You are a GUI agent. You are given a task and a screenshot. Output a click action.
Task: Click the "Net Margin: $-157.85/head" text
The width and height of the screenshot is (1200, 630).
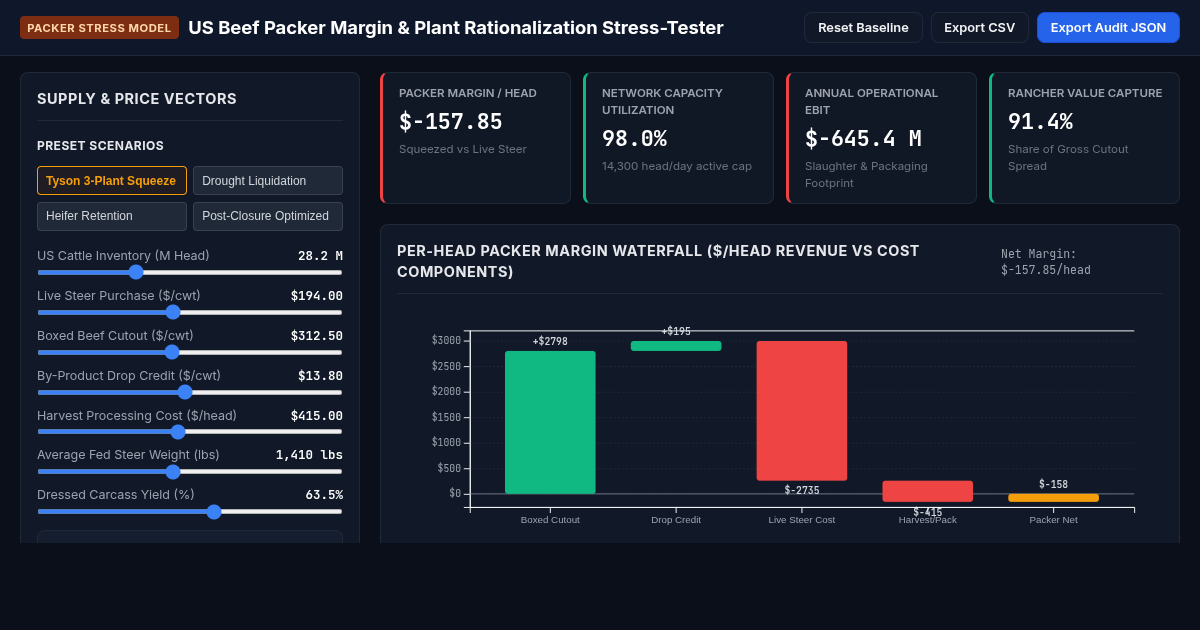1046,262
